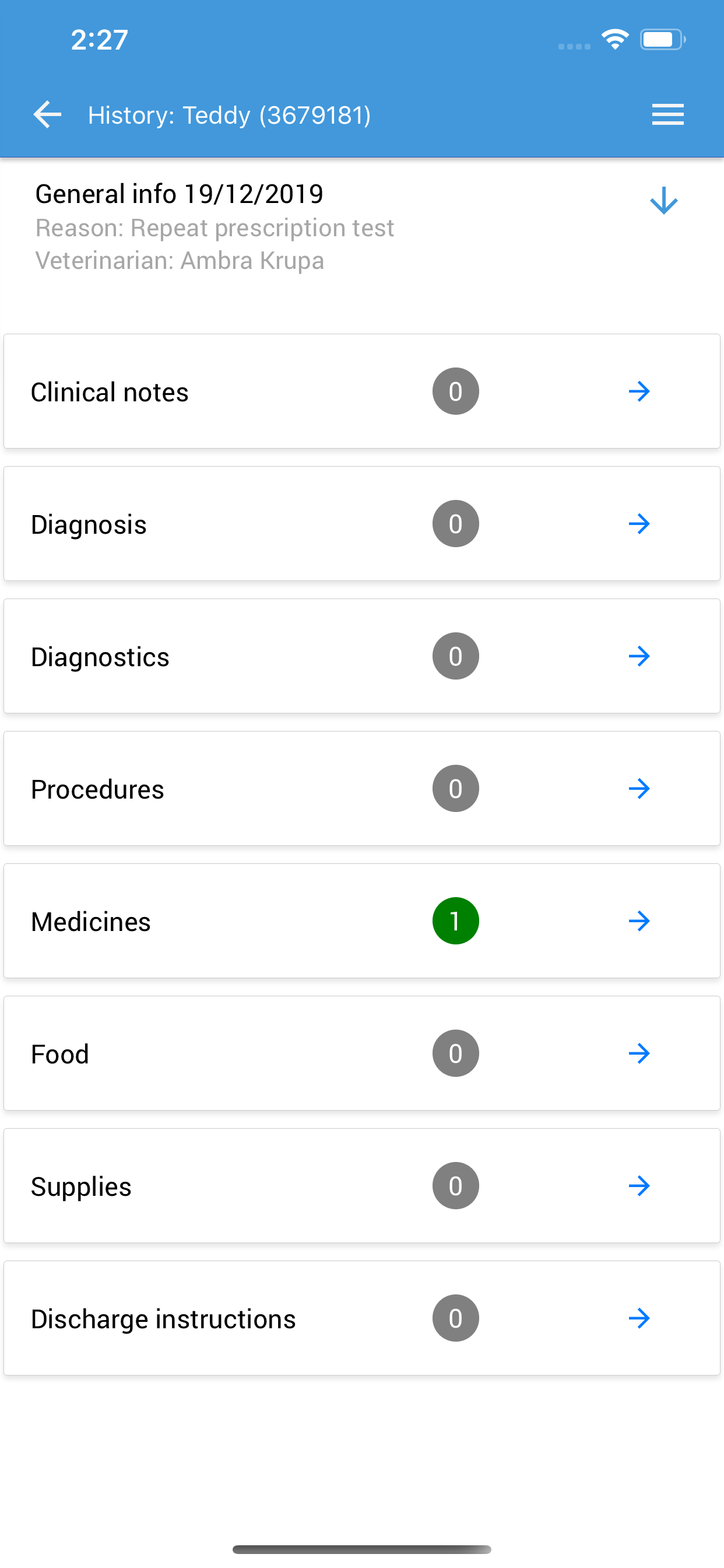Tap the Clinical notes count badge
The height and width of the screenshot is (1568, 724).
point(456,391)
